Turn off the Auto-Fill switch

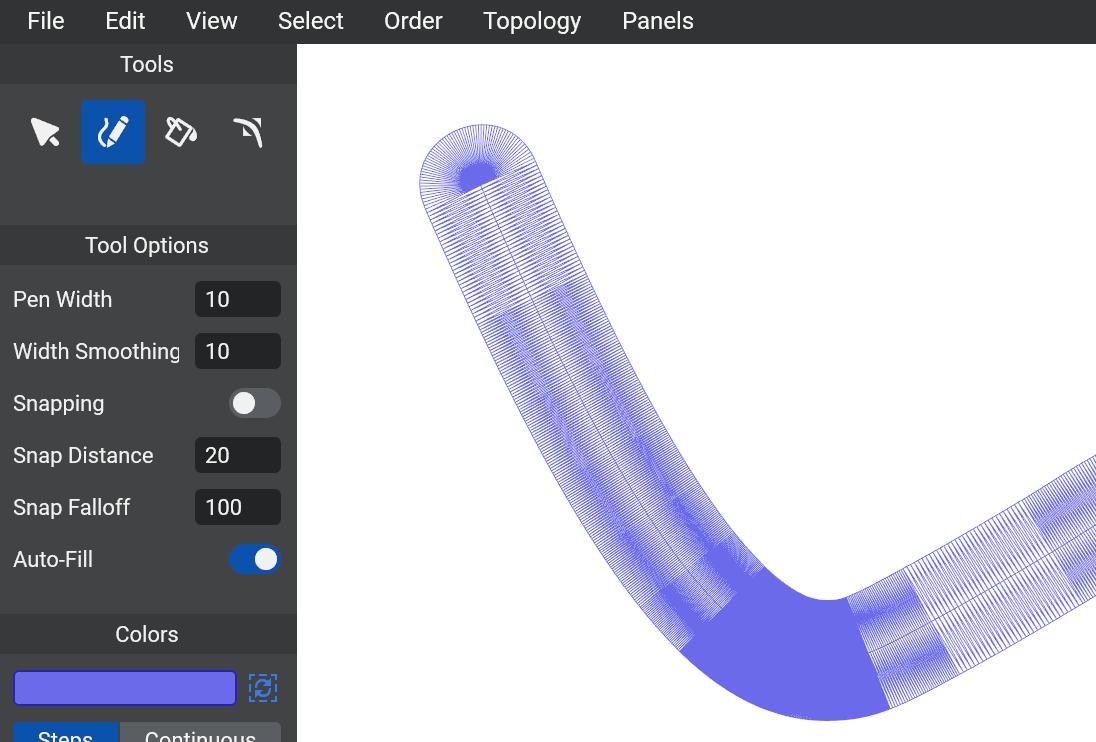point(254,559)
